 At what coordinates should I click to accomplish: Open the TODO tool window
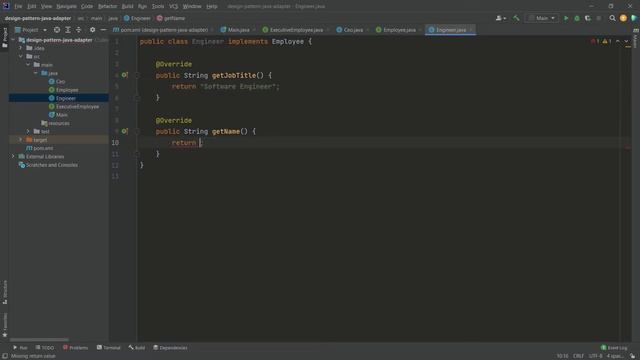coord(44,348)
